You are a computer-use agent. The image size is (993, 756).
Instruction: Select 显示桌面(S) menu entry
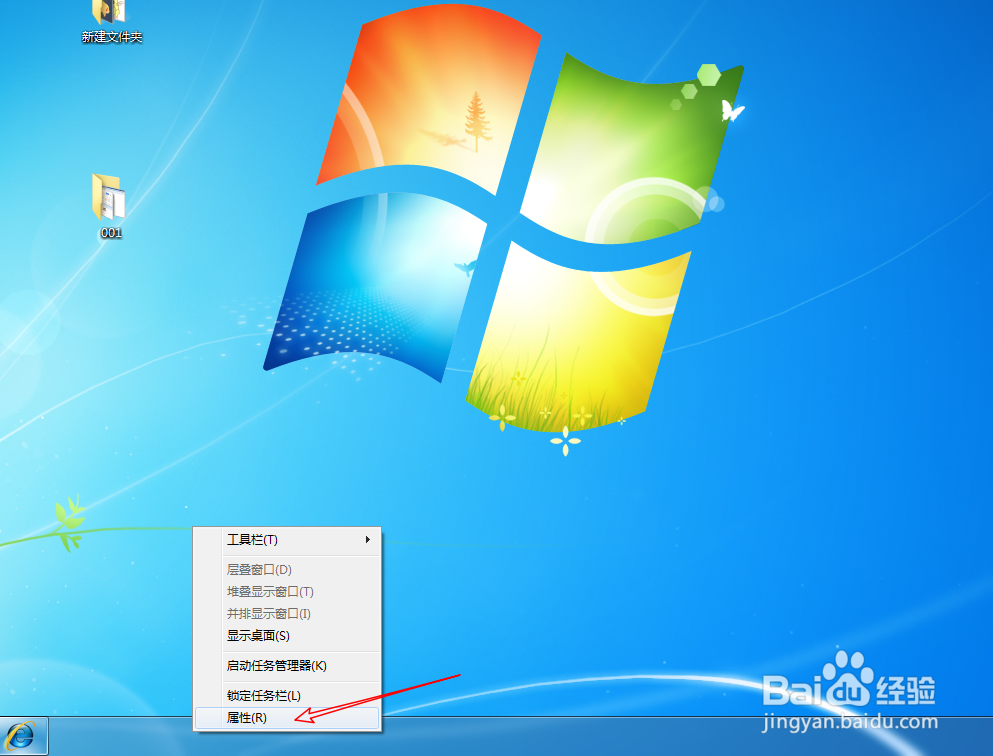click(x=288, y=636)
